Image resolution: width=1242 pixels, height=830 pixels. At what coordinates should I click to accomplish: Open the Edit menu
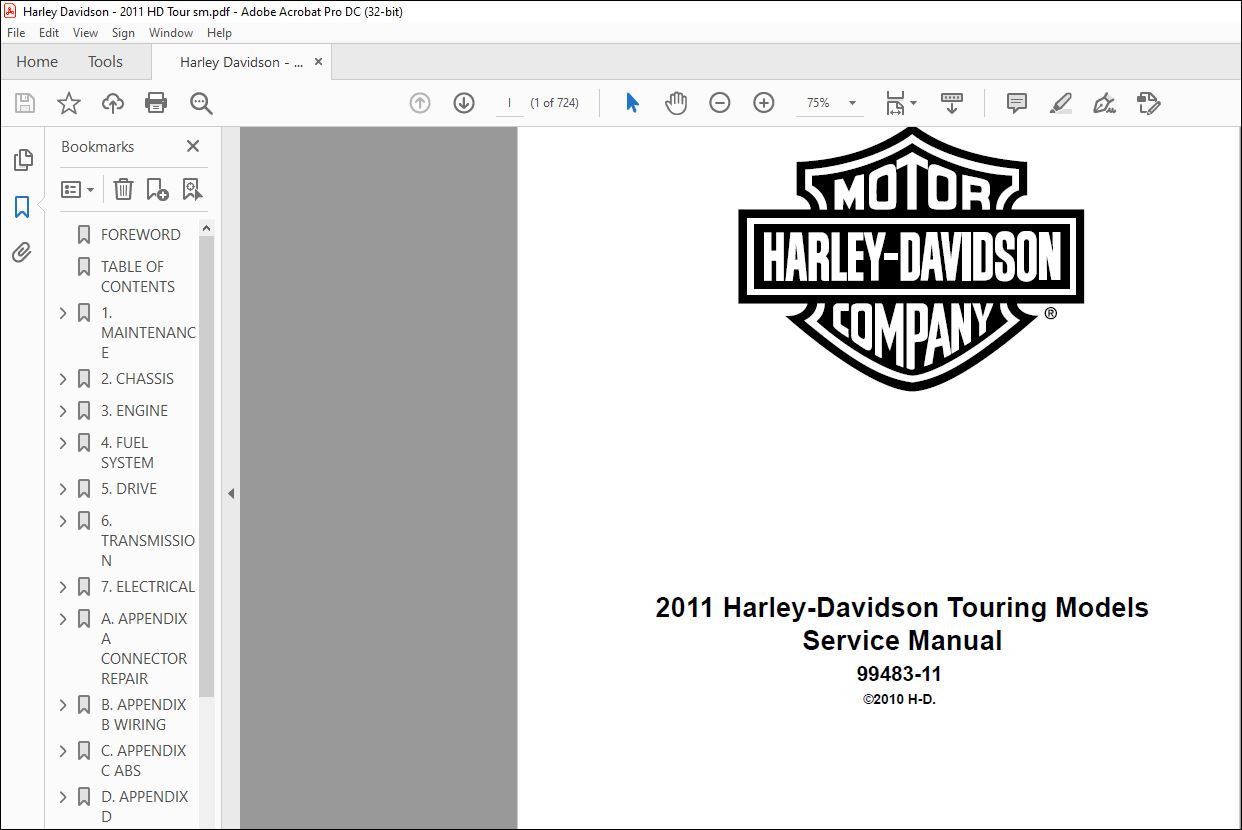(x=49, y=33)
